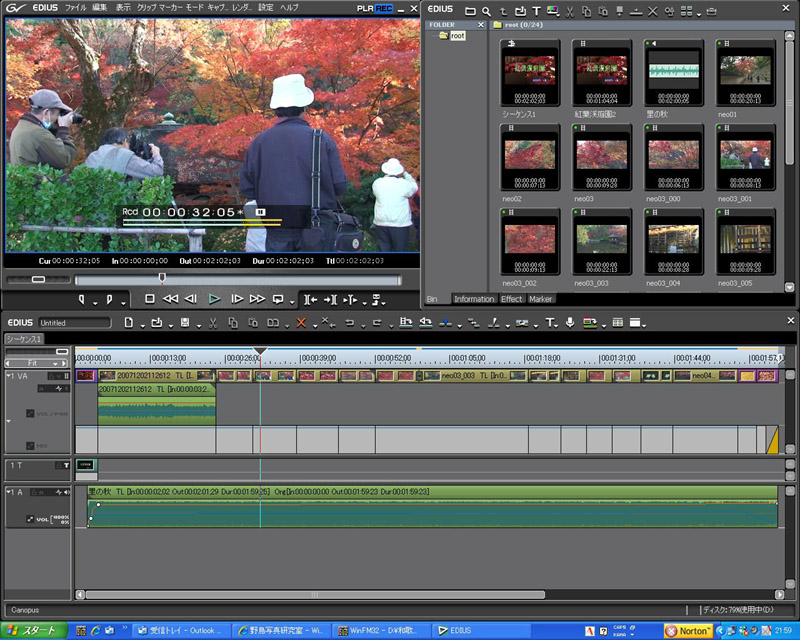800x640 pixels.
Task: Click the Voice Over microphone icon
Action: tap(570, 323)
